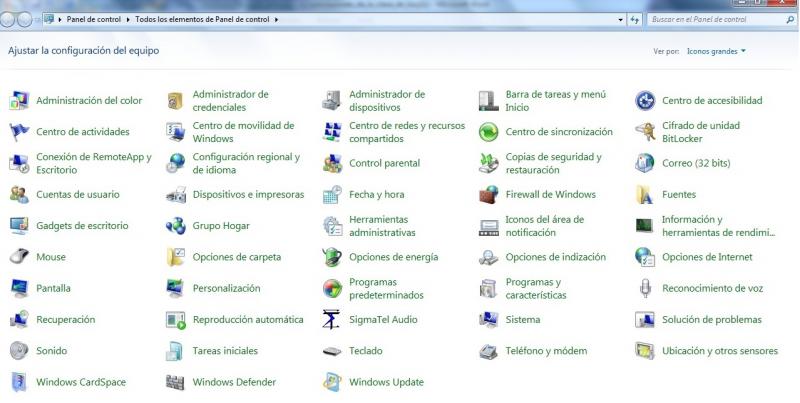This screenshot has height=403, width=800.
Task: Open the Personalización link
Action: pyautogui.click(x=226, y=288)
